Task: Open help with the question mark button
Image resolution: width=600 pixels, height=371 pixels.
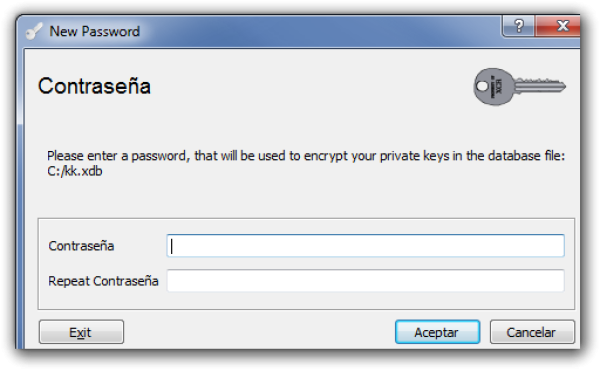Action: (518, 26)
